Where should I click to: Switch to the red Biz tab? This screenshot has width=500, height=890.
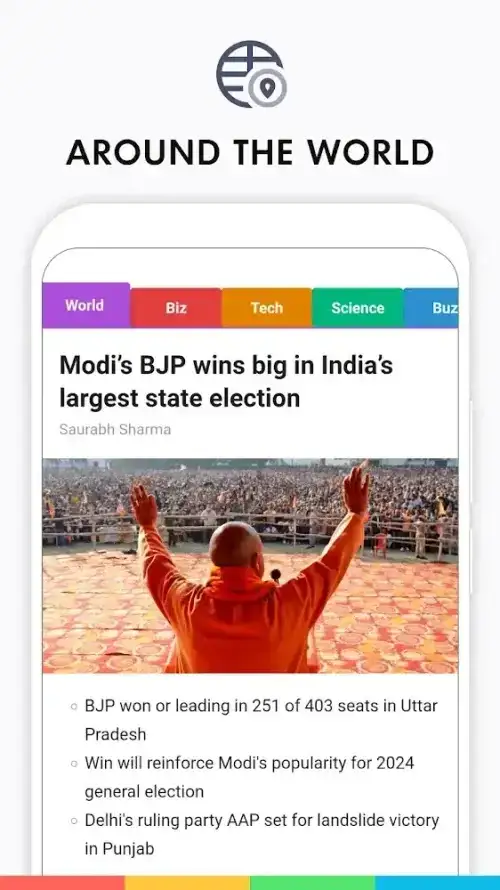click(x=176, y=308)
